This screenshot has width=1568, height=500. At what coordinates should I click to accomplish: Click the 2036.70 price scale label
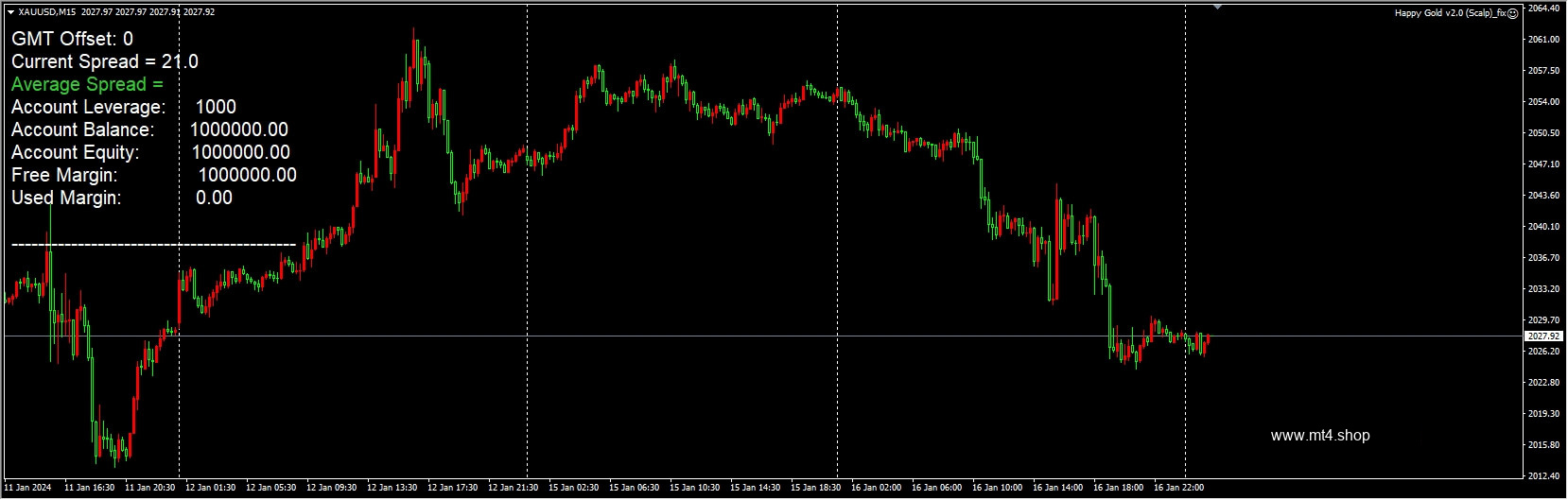click(x=1543, y=258)
